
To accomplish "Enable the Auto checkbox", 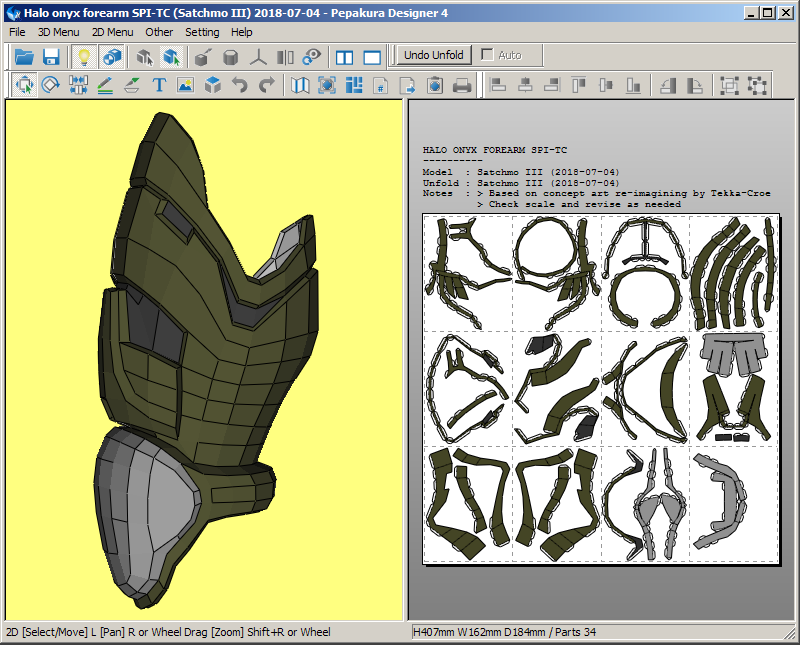I will point(488,55).
